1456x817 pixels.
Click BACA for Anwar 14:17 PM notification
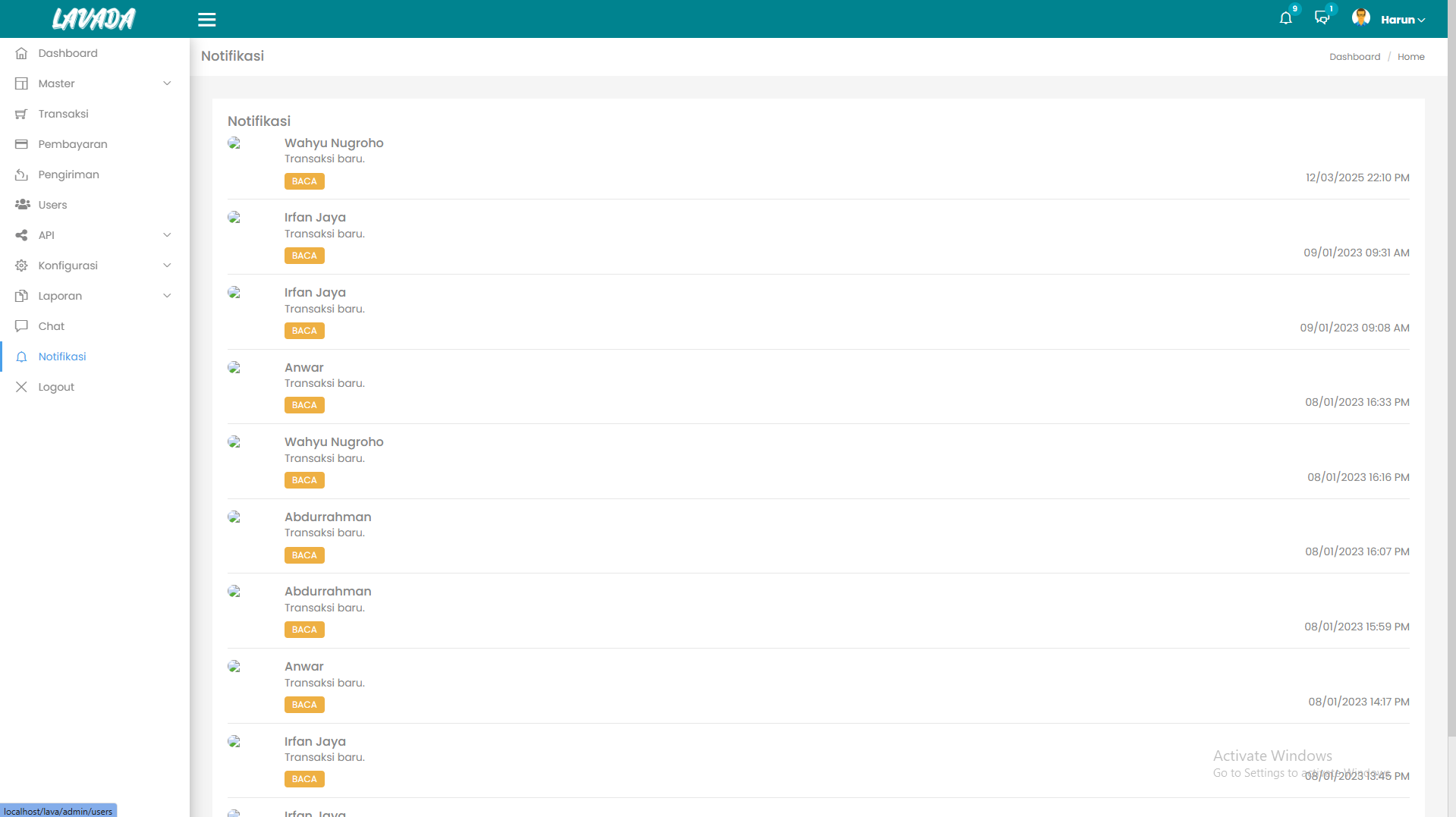304,705
